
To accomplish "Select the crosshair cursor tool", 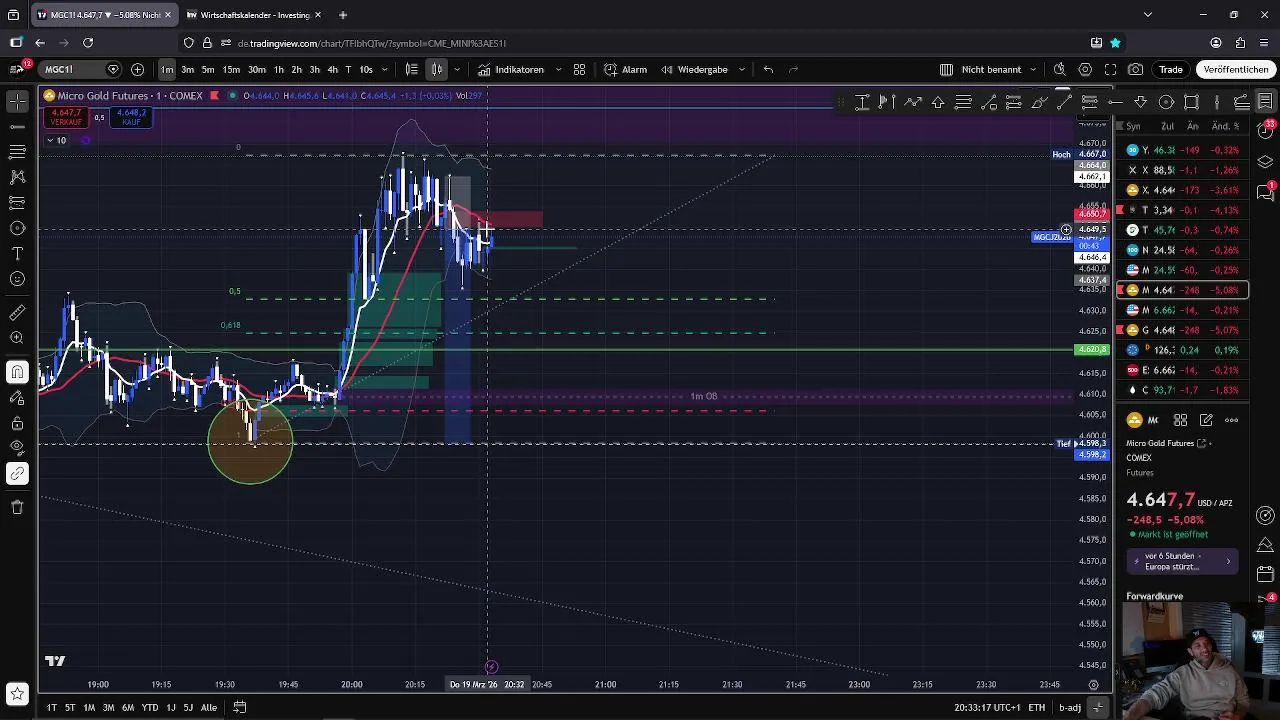I will pyautogui.click(x=17, y=102).
